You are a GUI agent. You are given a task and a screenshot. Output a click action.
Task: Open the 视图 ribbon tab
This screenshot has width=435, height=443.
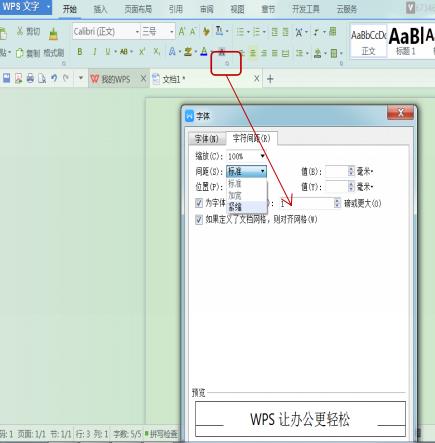point(237,9)
